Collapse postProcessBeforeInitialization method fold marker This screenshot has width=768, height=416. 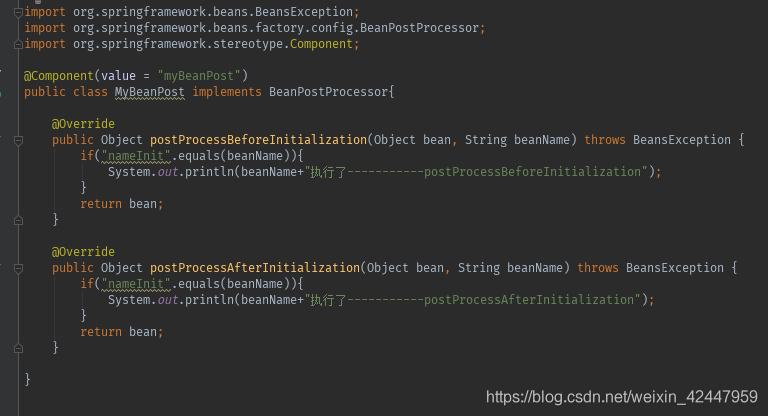[x=19, y=140]
